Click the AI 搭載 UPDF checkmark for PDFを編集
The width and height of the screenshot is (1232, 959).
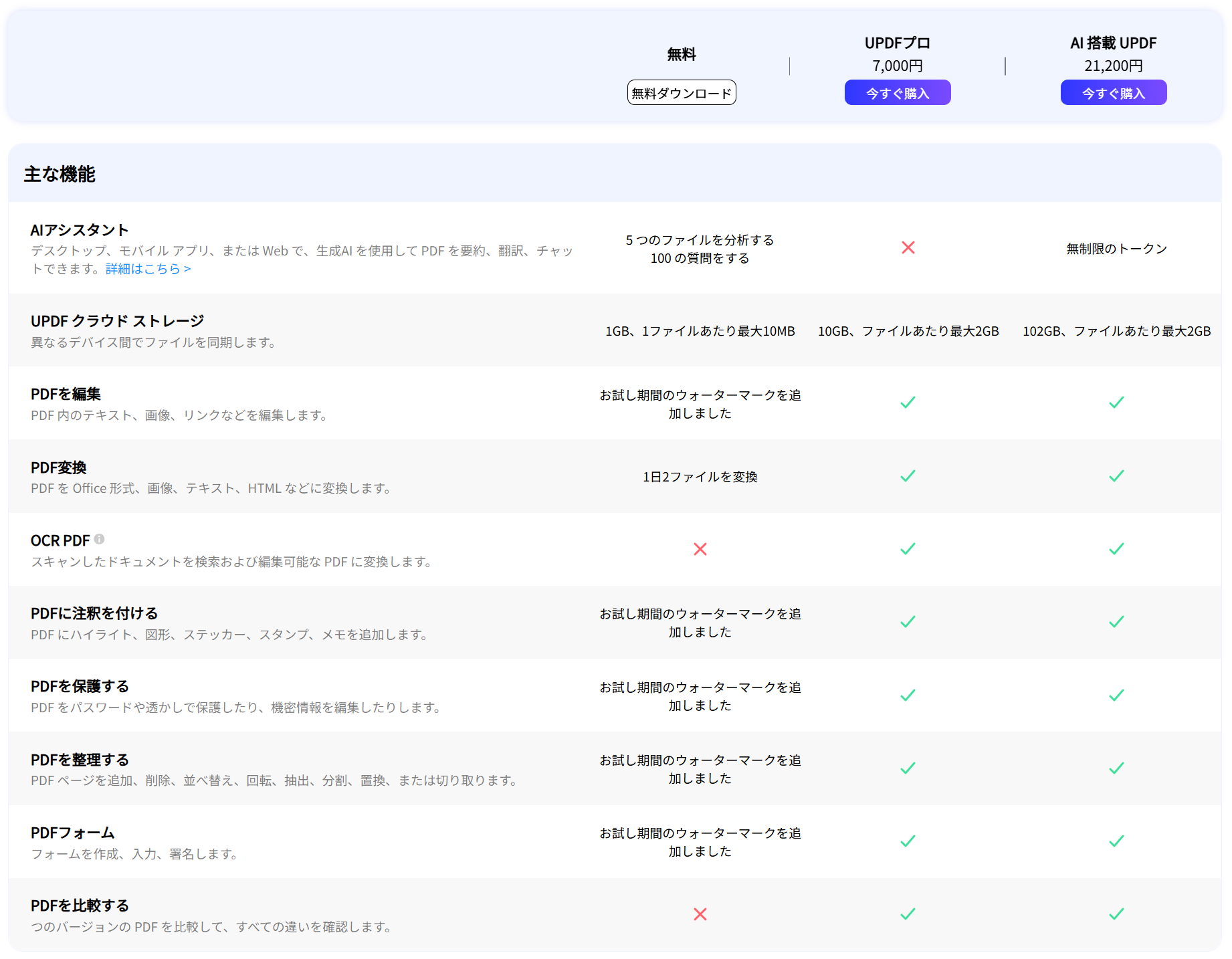[1117, 403]
